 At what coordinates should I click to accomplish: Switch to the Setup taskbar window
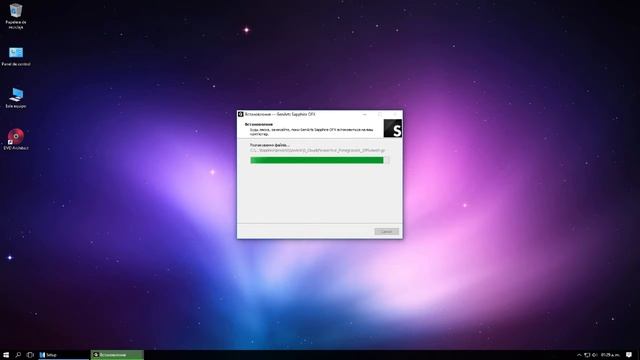pos(63,355)
